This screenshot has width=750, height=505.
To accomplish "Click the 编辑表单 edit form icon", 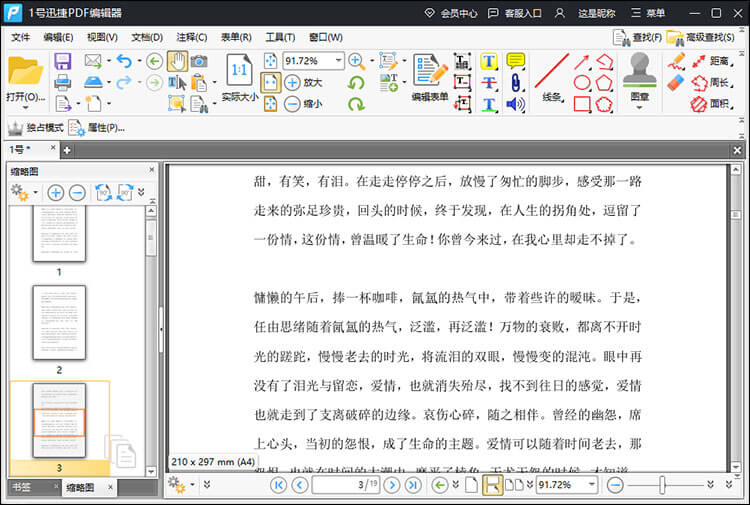I will pyautogui.click(x=430, y=77).
